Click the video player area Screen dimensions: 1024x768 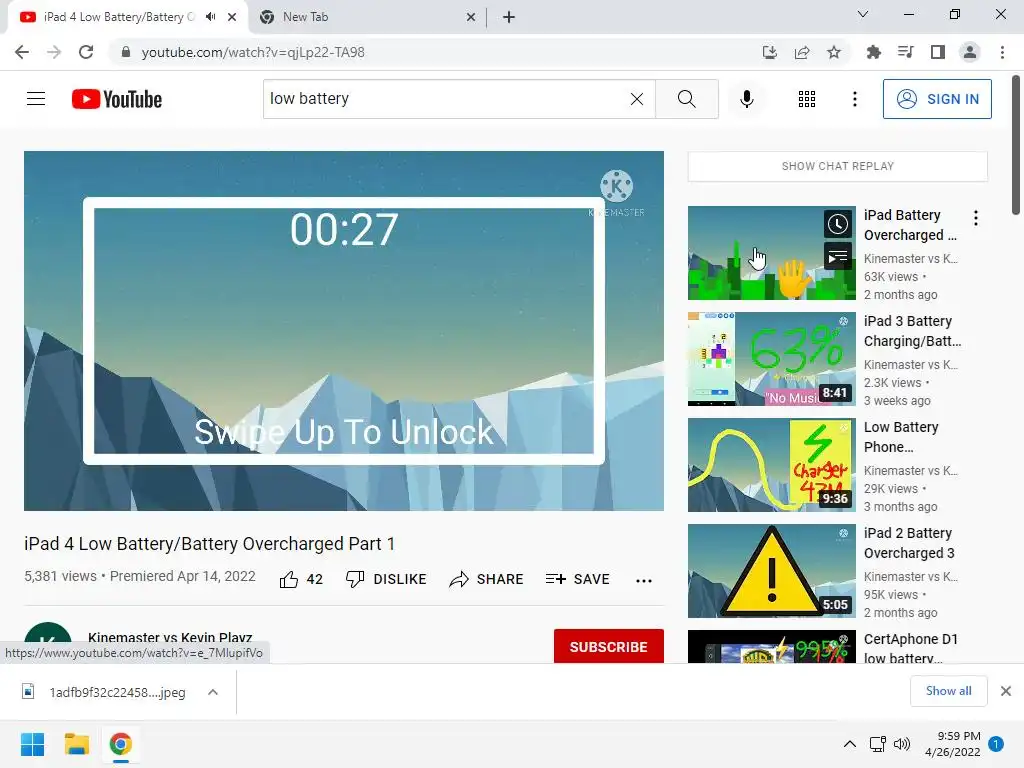344,331
